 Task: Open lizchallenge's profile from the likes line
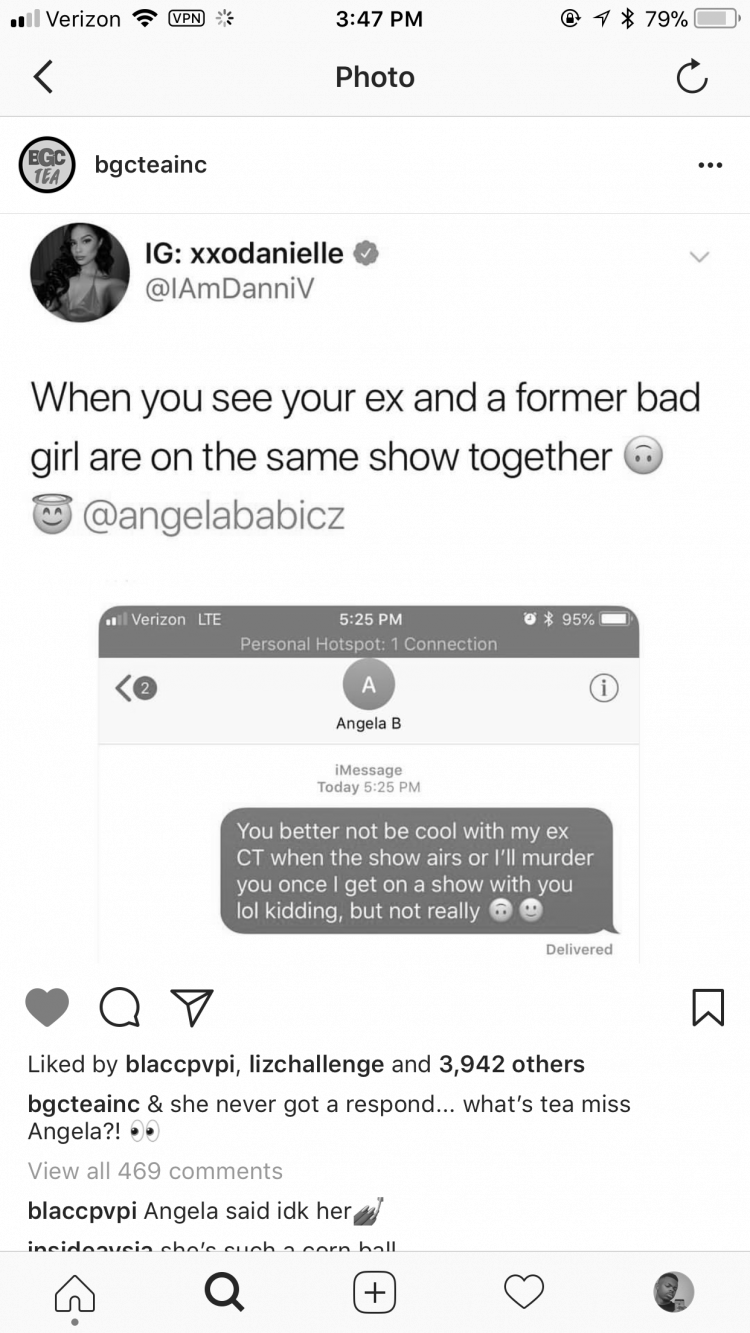coord(316,1064)
